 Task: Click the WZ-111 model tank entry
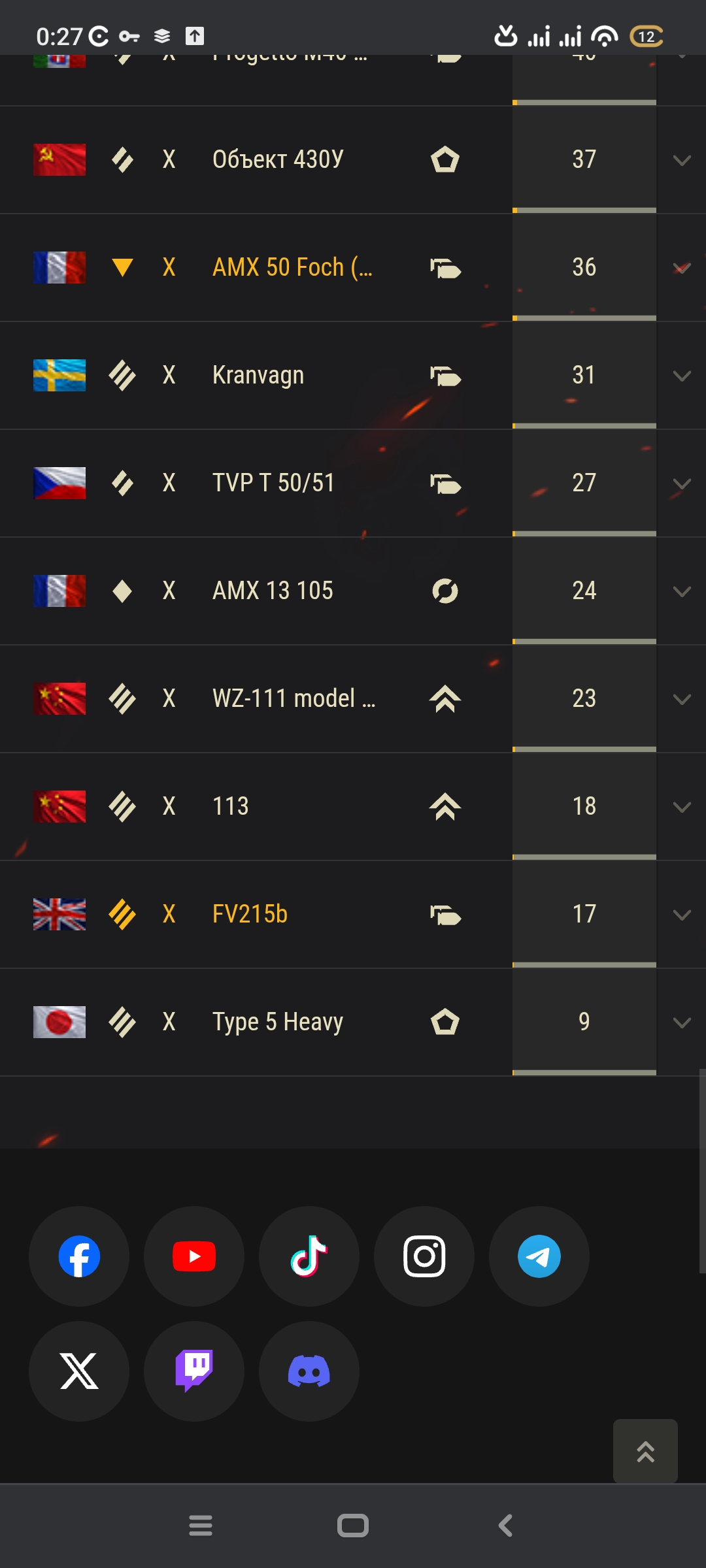point(294,698)
